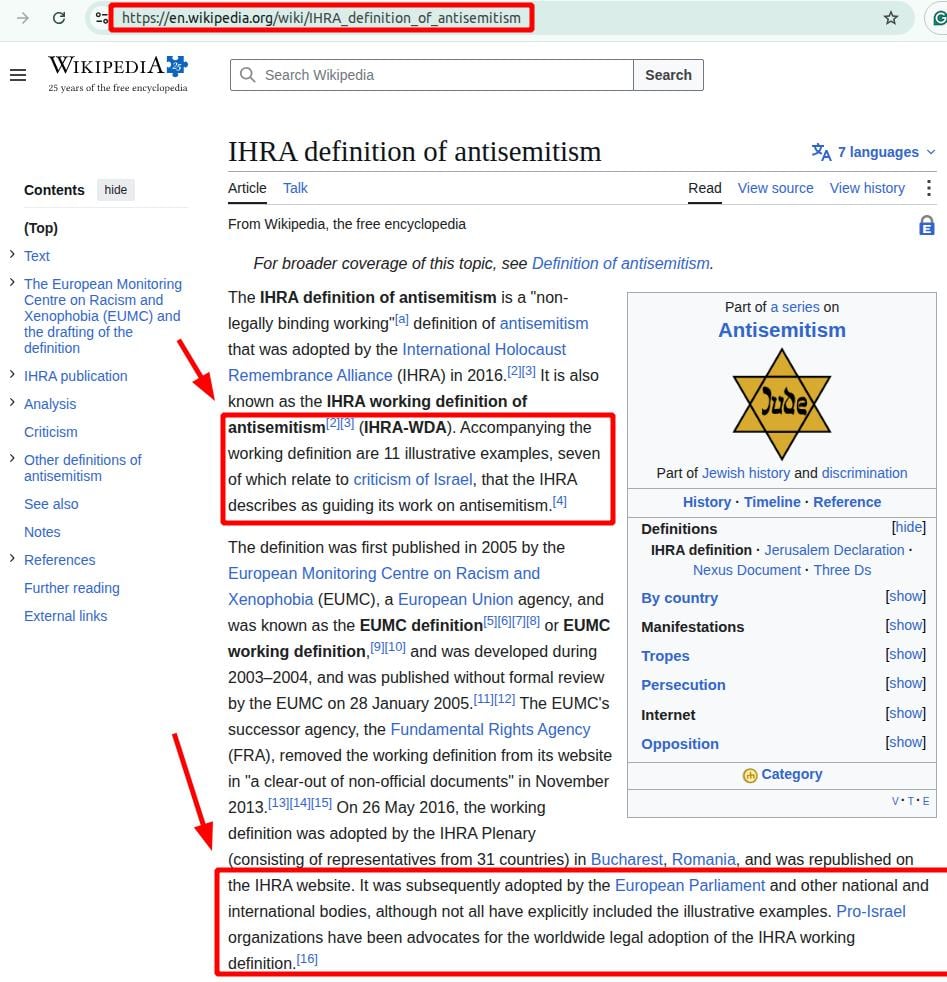
Task: Go to Further reading in contents
Action: point(71,588)
